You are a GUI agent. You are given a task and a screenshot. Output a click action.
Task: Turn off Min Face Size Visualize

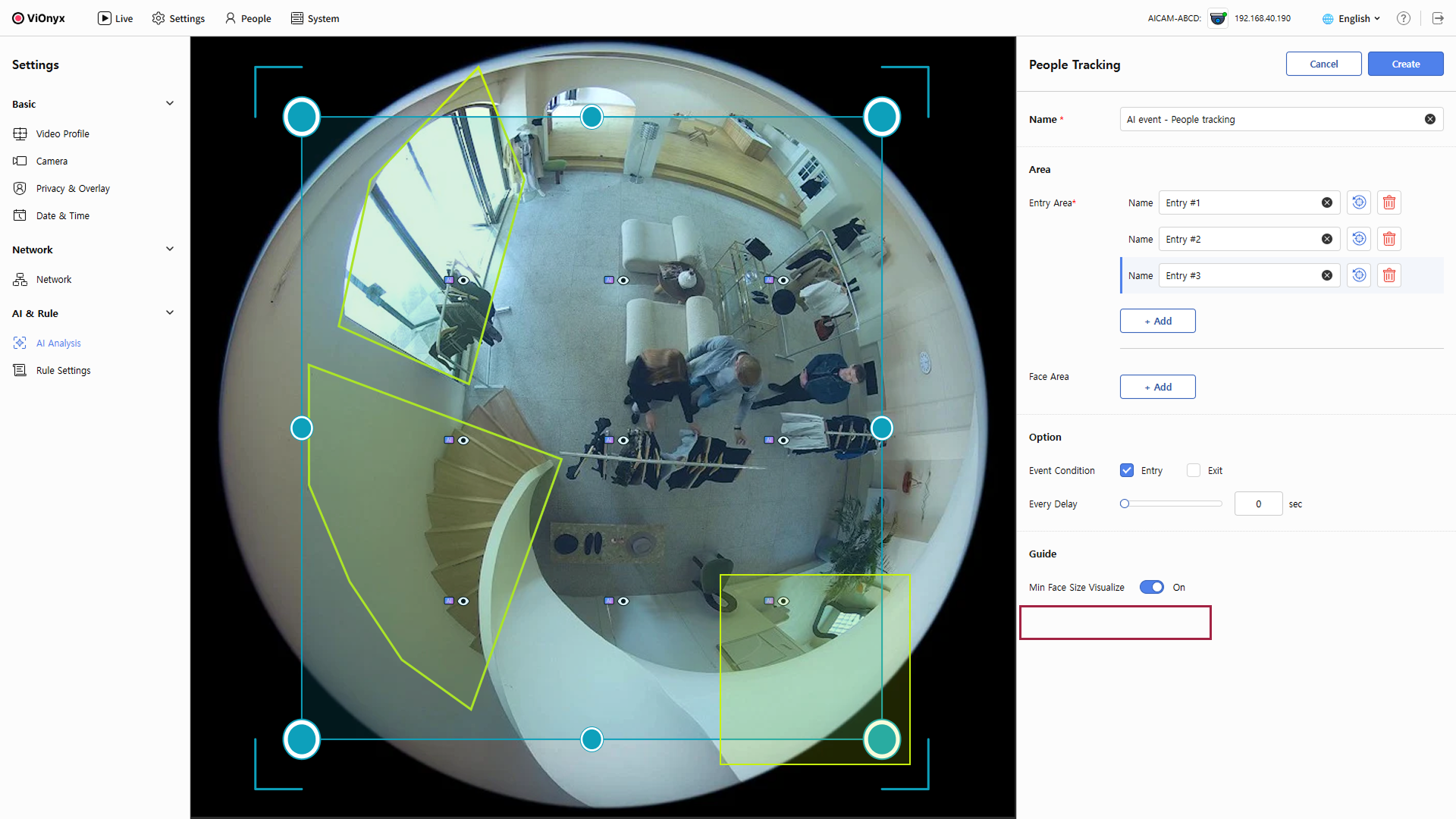[x=1151, y=587]
